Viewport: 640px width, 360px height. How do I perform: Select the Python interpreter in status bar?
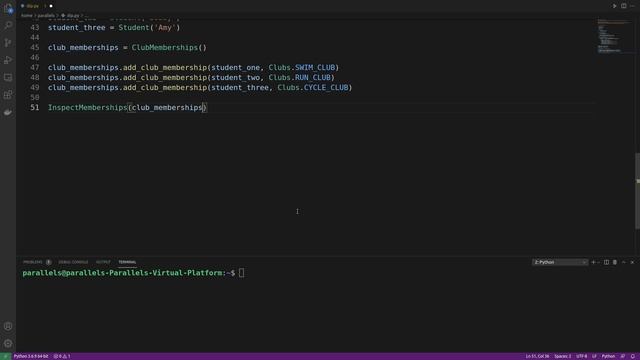(31, 356)
